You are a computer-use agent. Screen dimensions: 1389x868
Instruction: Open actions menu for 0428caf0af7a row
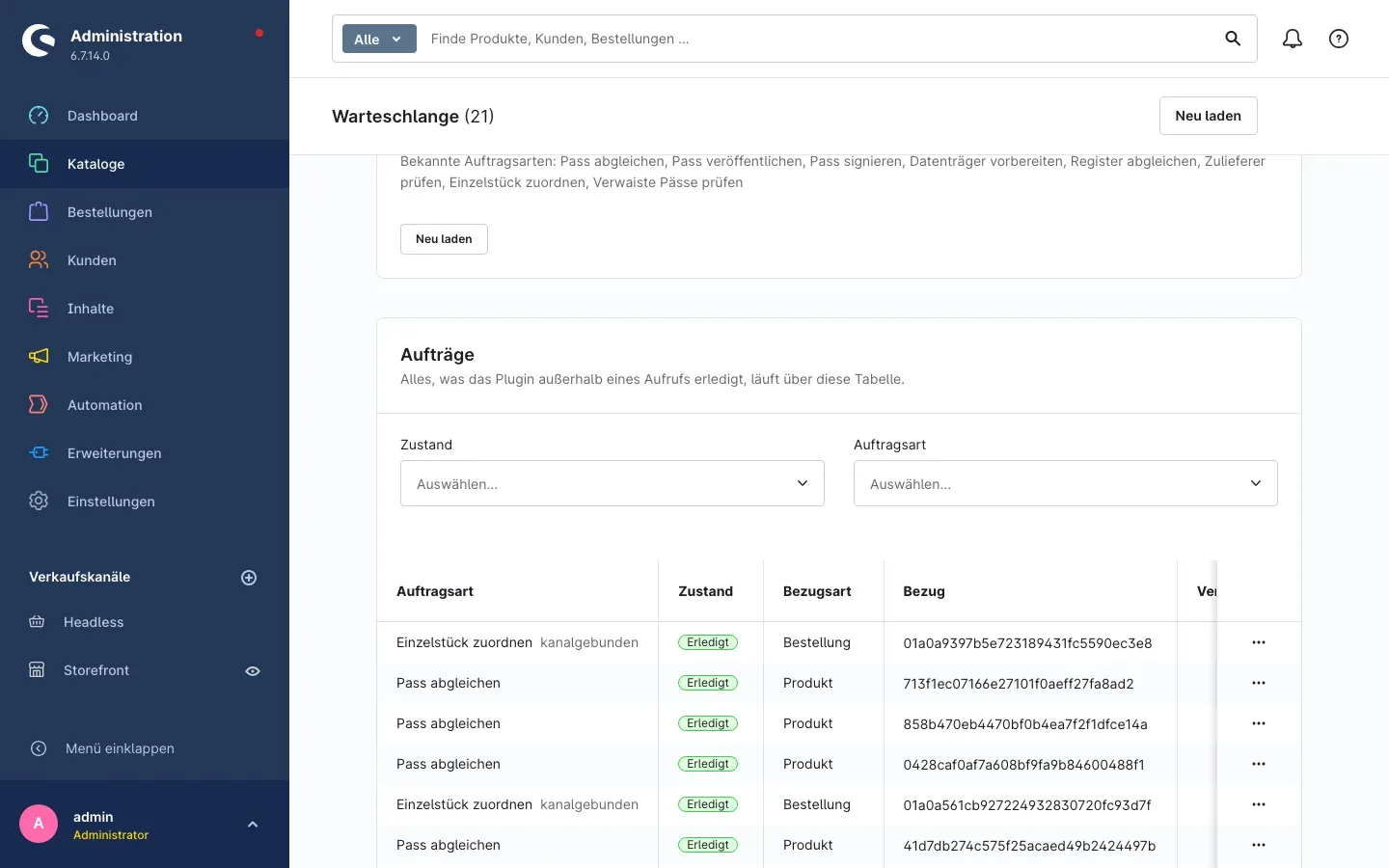tap(1259, 764)
